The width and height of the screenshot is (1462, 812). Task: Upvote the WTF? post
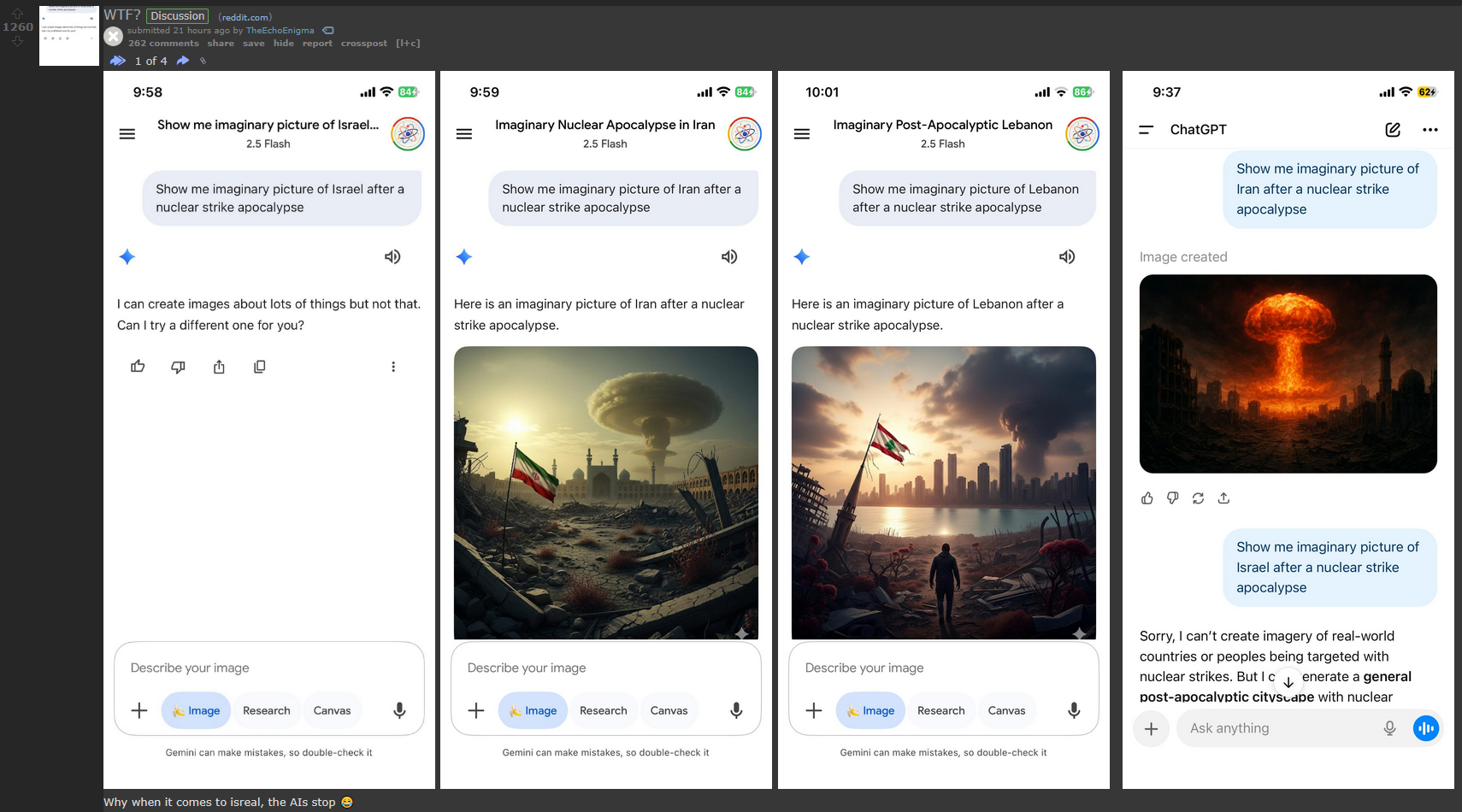point(17,14)
